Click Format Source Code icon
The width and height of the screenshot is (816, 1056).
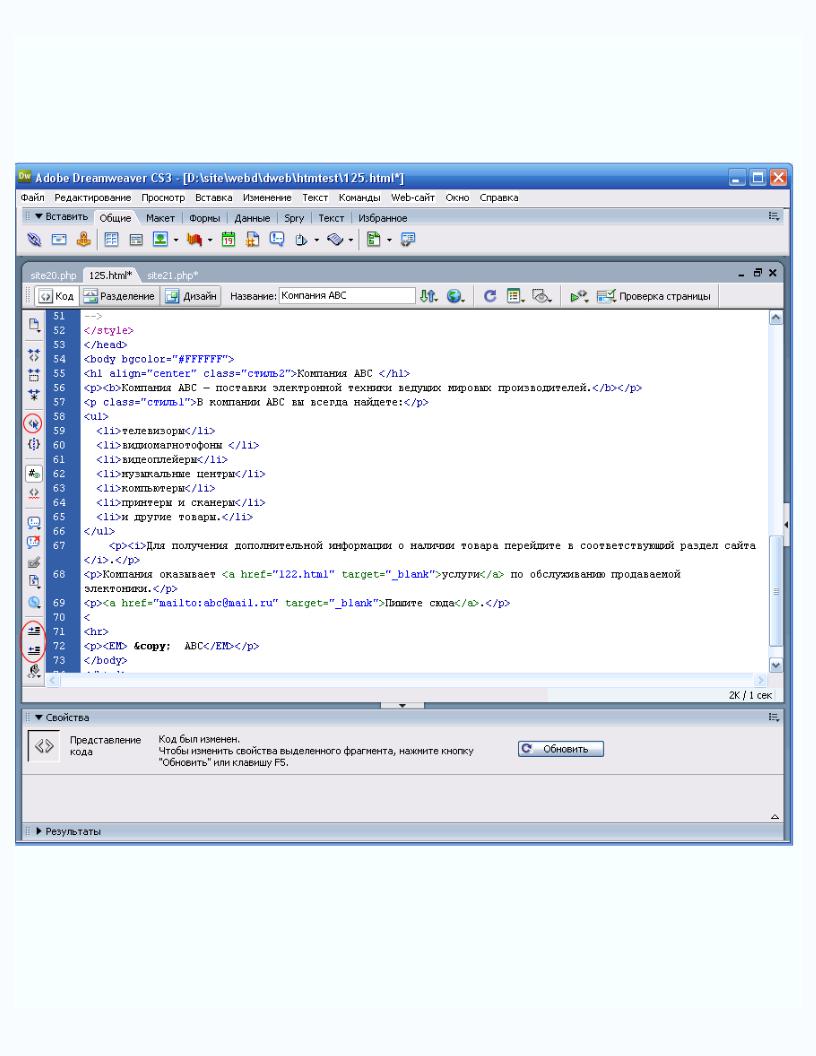tap(34, 670)
